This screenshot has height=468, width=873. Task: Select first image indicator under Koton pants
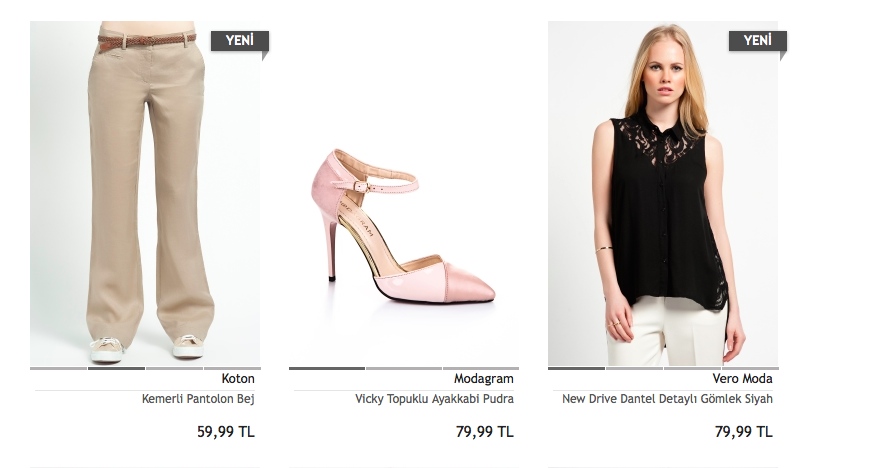click(x=58, y=368)
